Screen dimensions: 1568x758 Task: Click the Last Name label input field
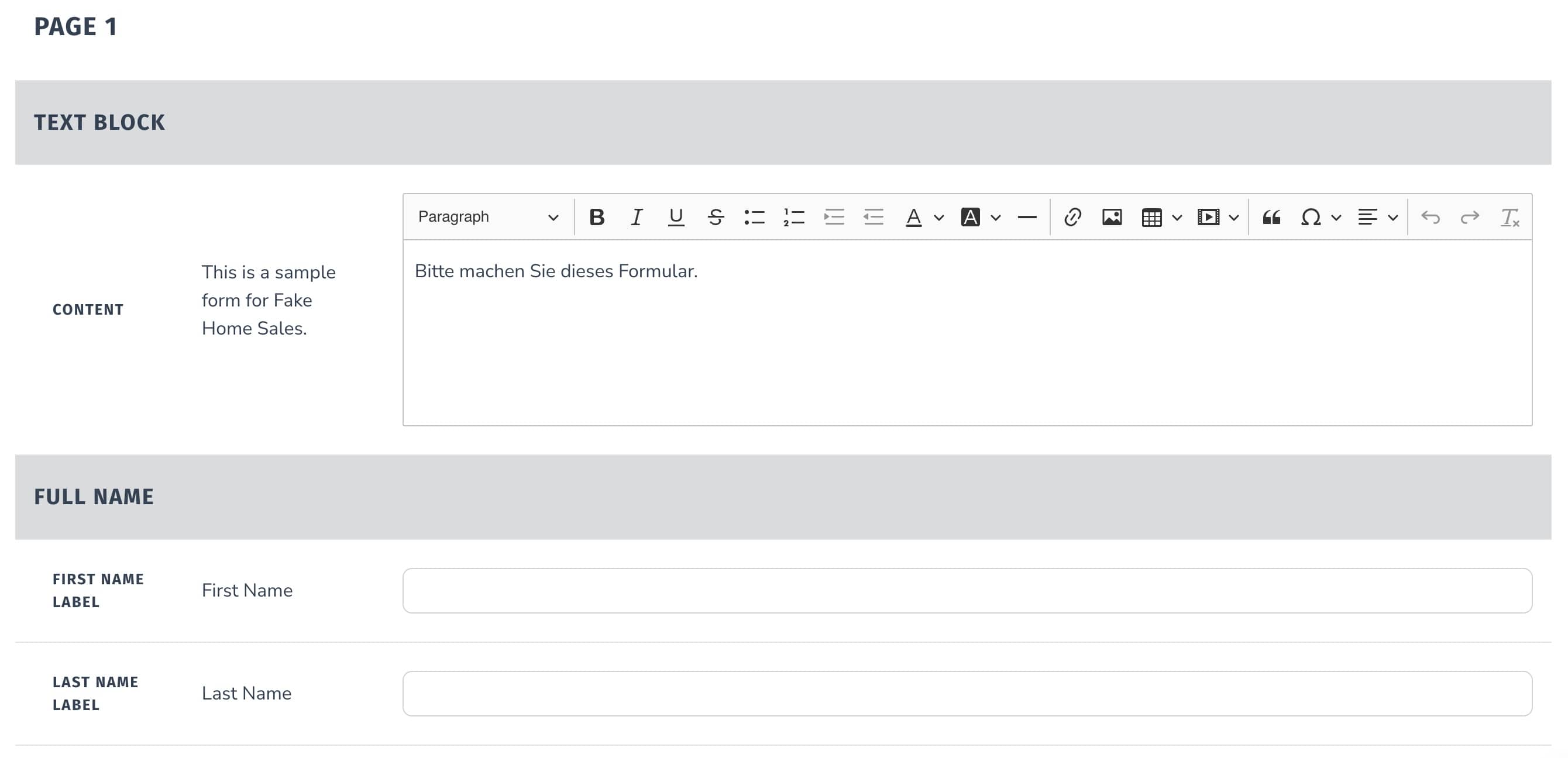pyautogui.click(x=967, y=694)
